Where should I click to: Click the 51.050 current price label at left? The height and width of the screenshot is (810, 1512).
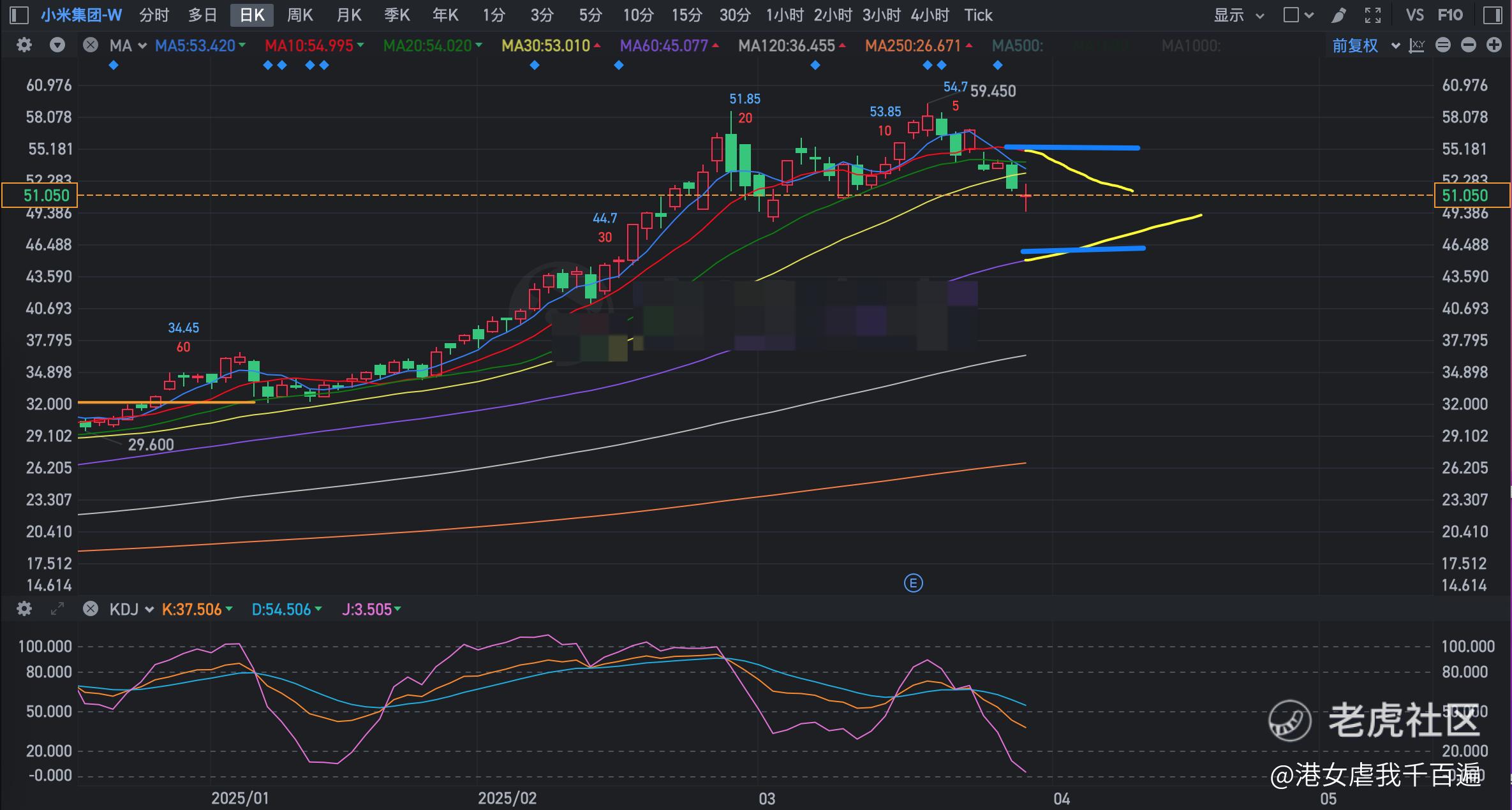[40, 195]
